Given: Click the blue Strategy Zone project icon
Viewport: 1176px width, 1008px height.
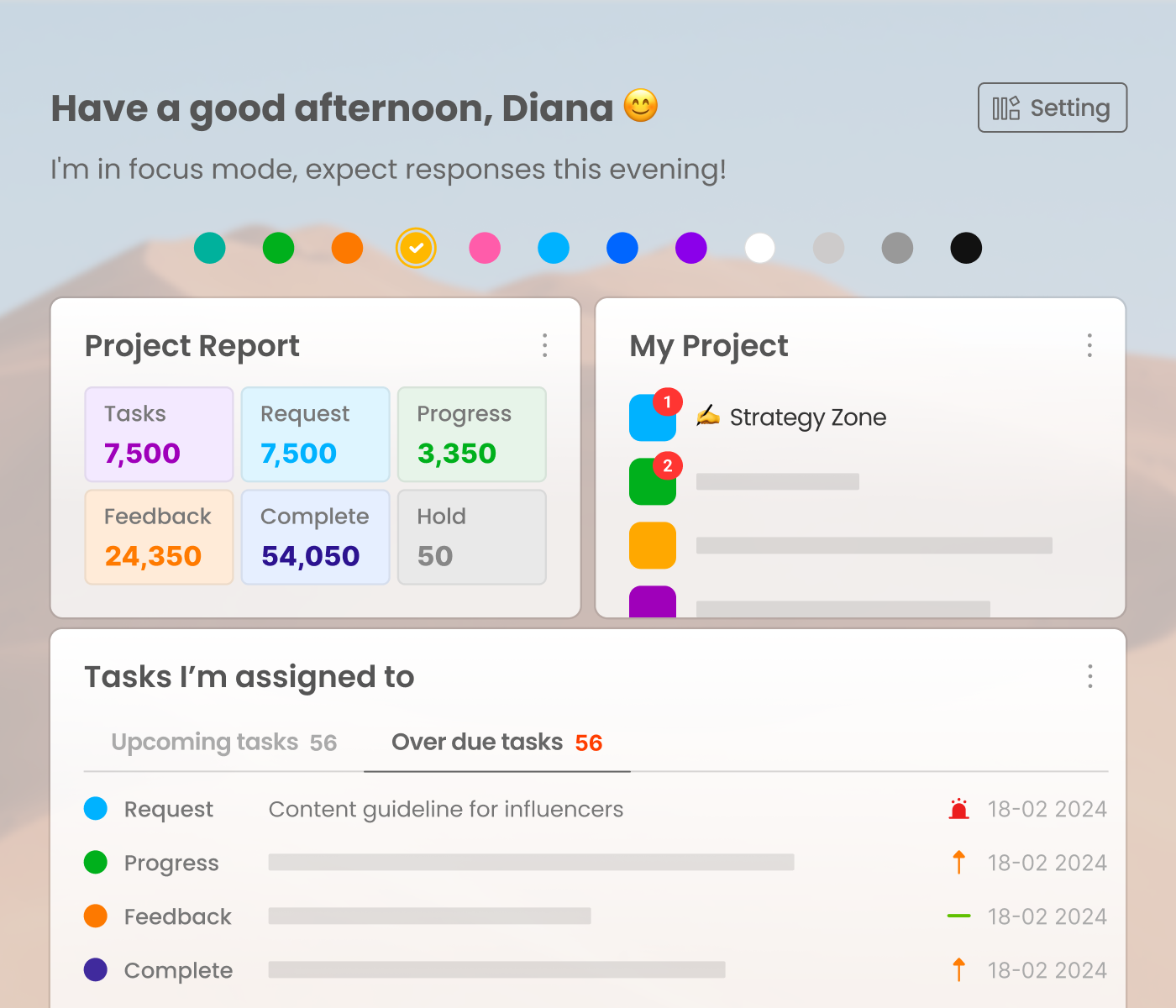Looking at the screenshot, I should 652,418.
